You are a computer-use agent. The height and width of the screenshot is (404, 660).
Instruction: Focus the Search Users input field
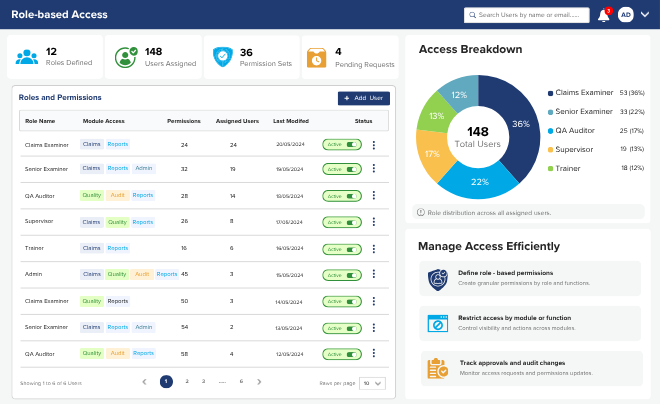(x=527, y=15)
